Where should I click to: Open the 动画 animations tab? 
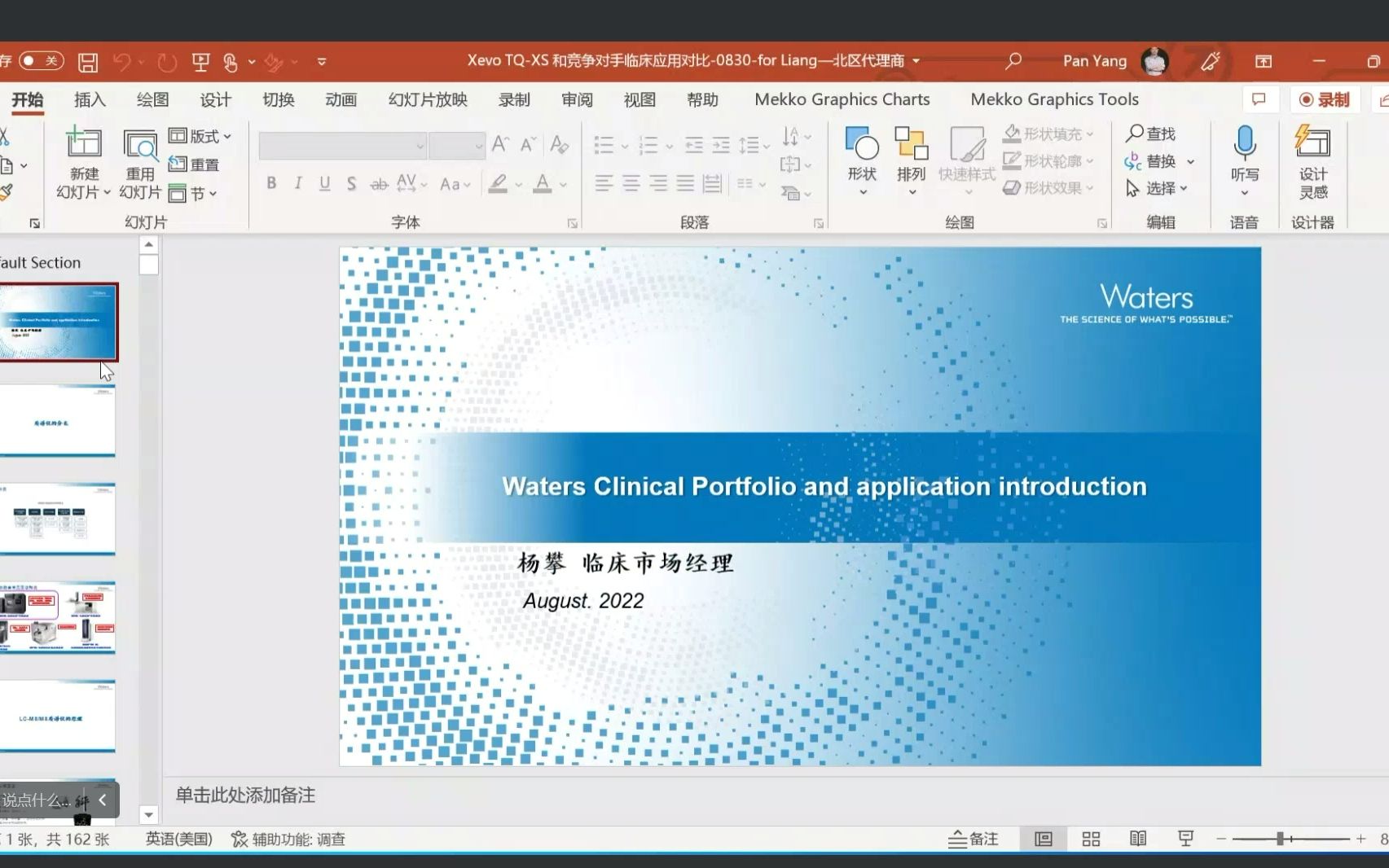[341, 100]
